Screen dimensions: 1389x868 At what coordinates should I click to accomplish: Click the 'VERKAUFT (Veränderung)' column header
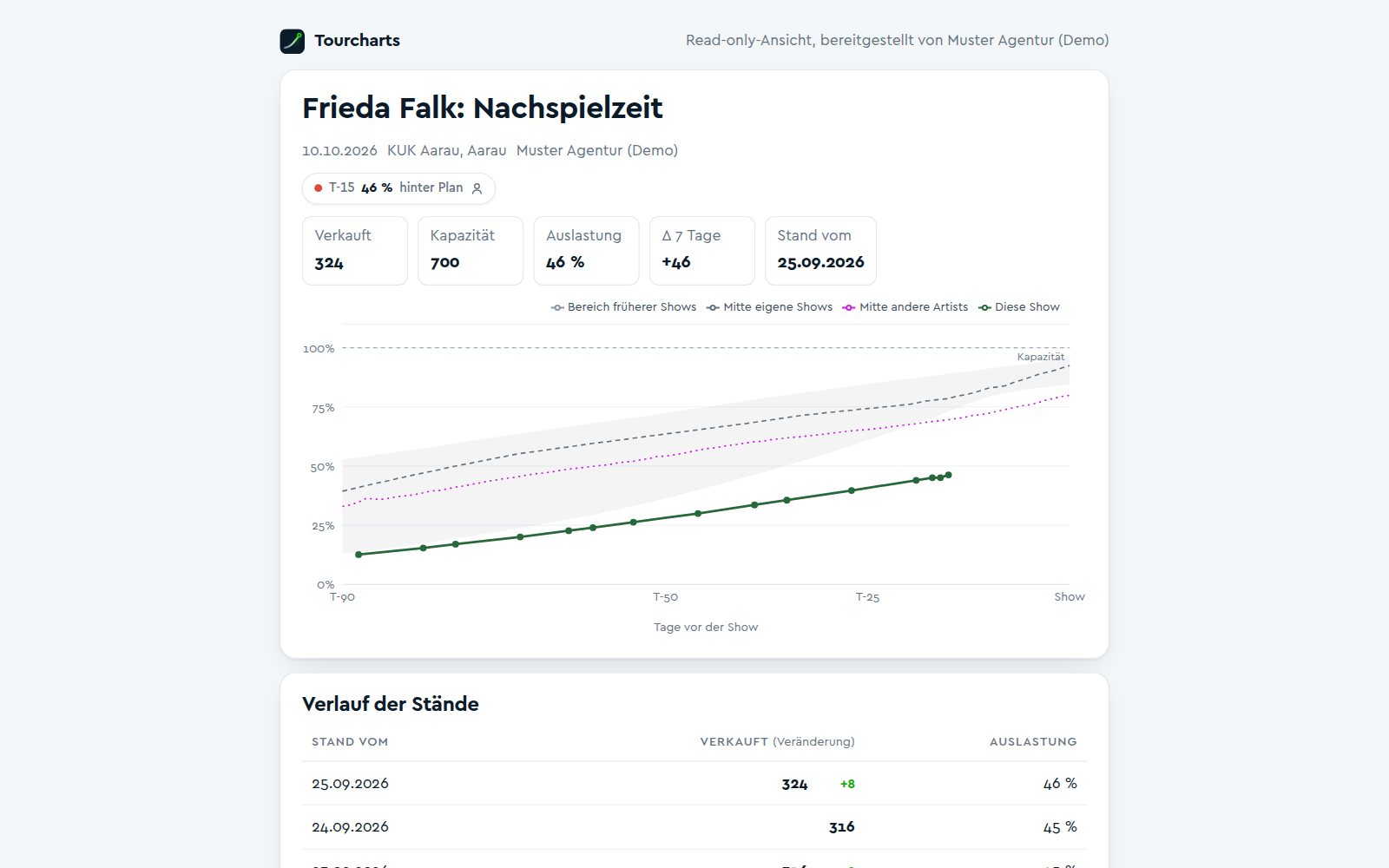(x=777, y=742)
